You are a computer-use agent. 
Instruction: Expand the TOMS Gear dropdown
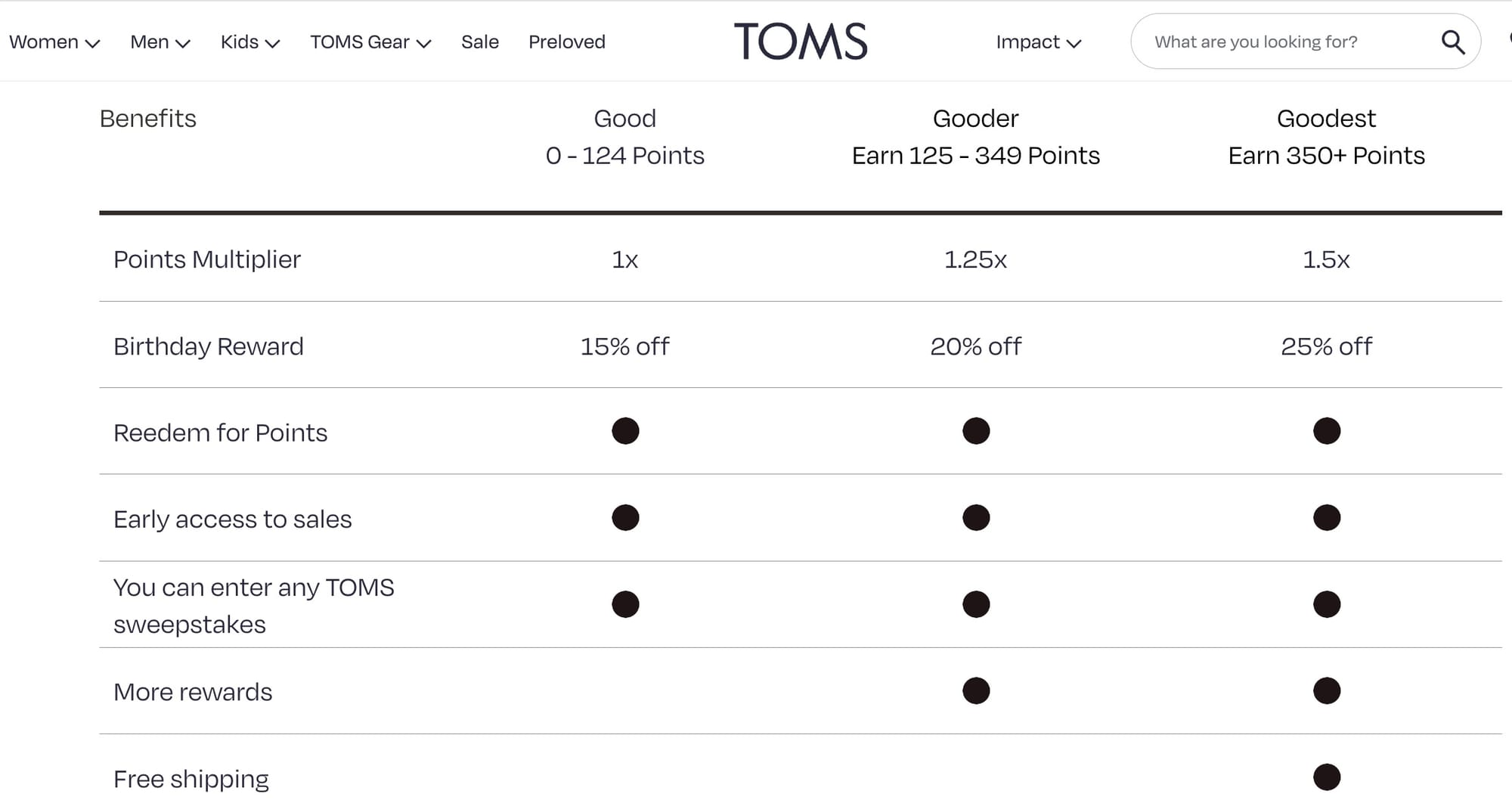click(370, 42)
